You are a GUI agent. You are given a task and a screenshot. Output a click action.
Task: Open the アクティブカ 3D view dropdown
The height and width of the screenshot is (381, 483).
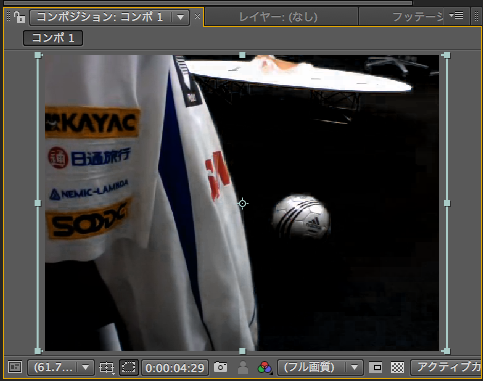coord(447,367)
